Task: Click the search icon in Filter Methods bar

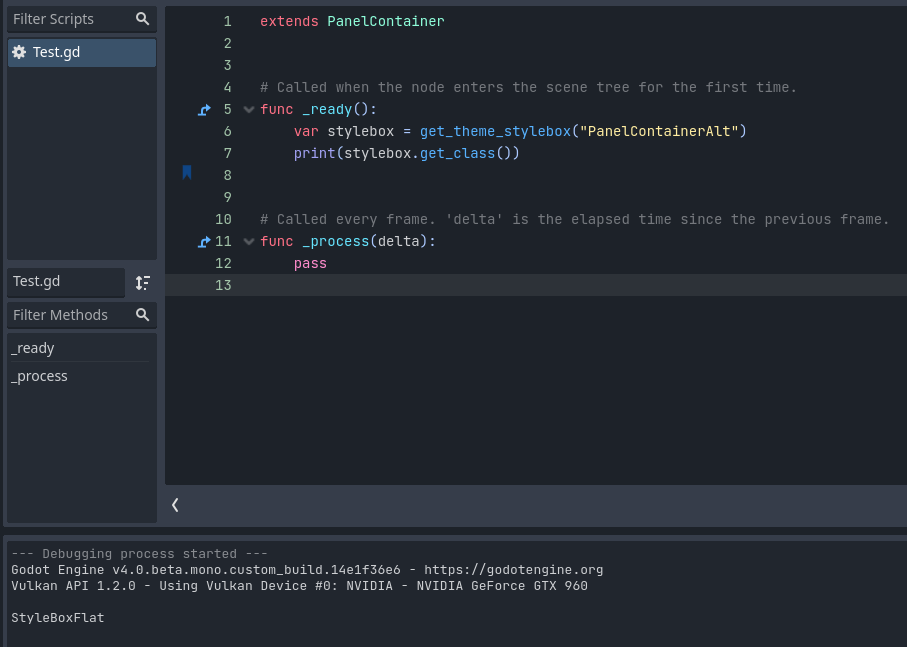Action: pyautogui.click(x=142, y=315)
